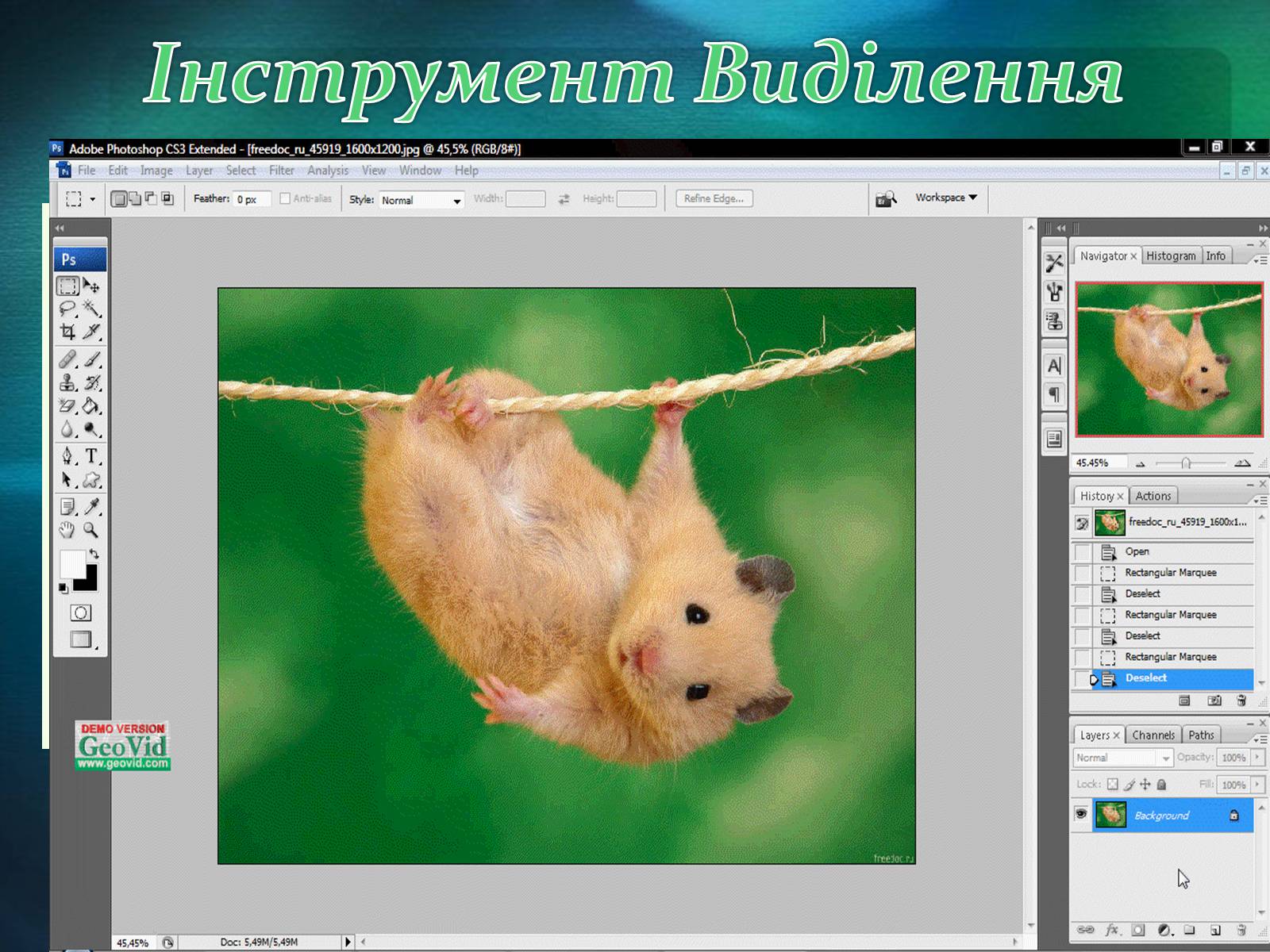Select the Type tool
1270x952 pixels.
[92, 456]
